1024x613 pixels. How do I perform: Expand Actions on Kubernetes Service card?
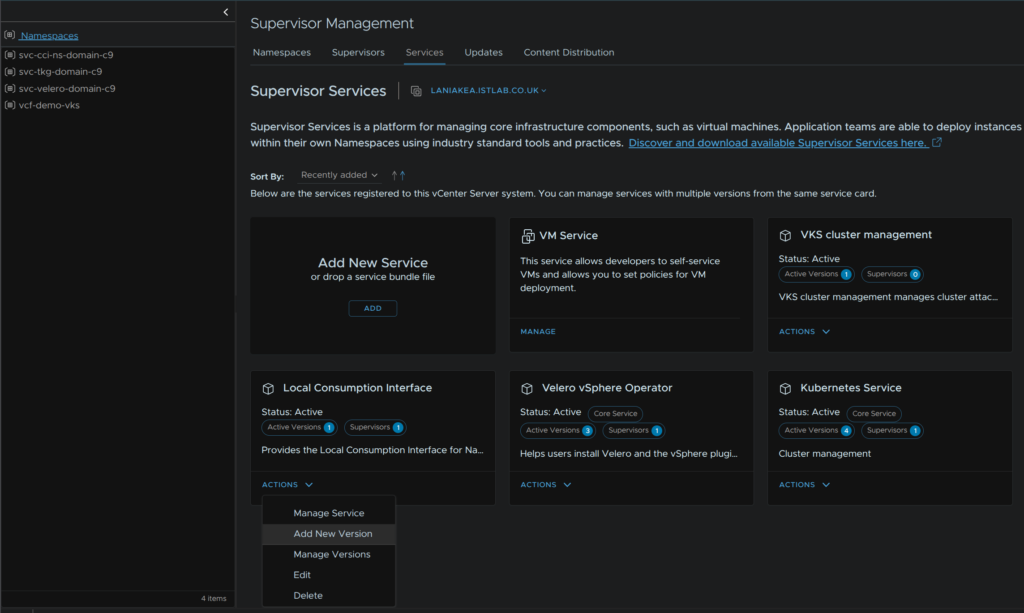(804, 485)
